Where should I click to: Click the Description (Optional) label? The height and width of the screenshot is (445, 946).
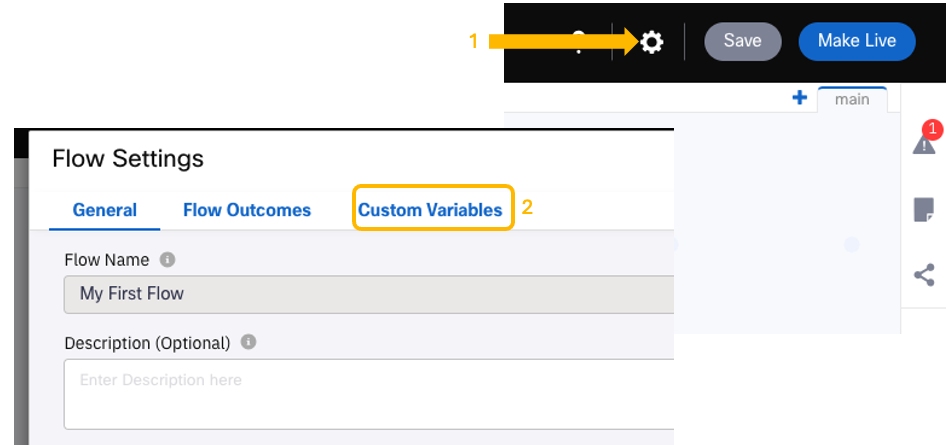(147, 343)
